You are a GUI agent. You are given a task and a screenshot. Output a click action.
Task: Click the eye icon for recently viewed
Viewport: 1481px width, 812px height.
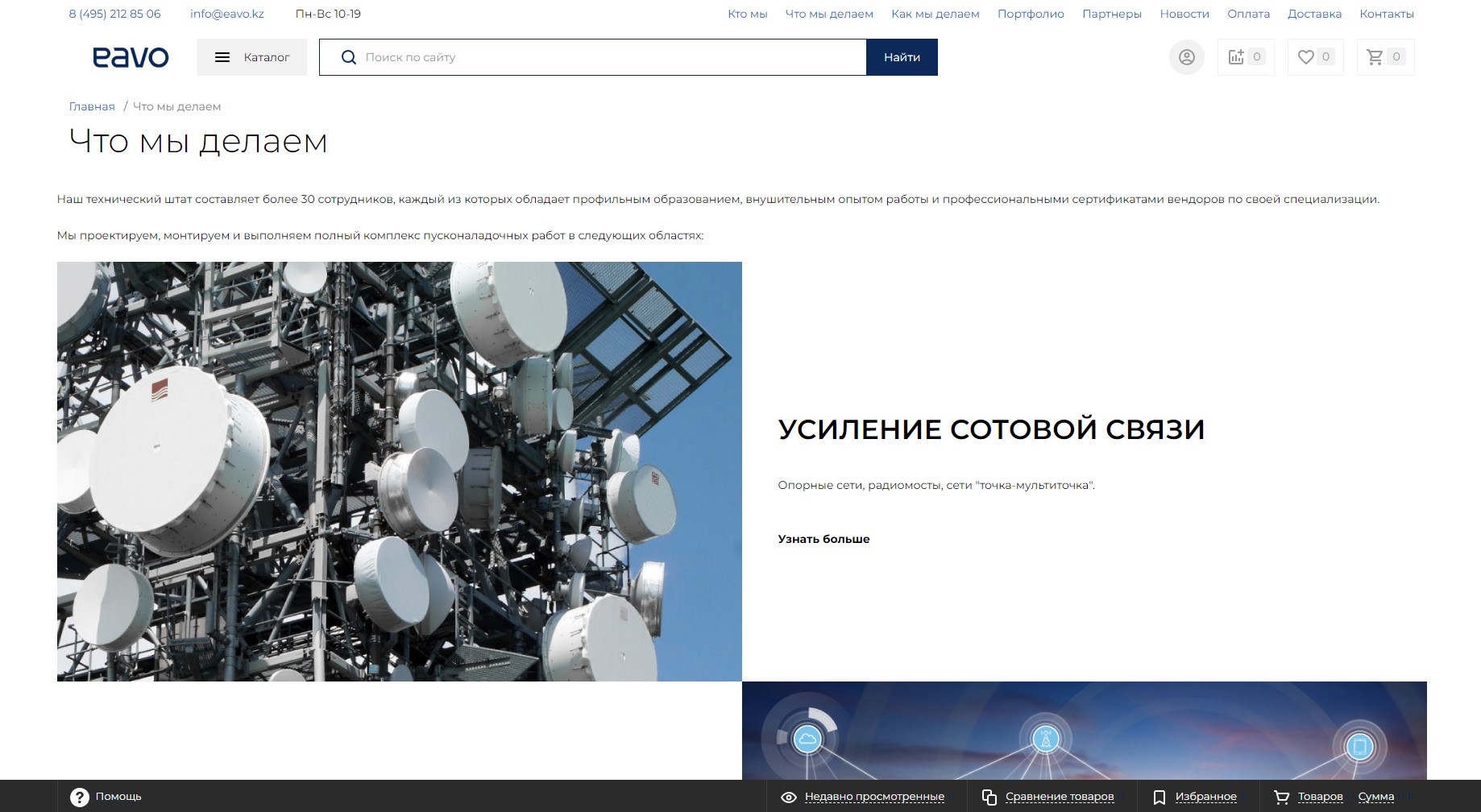(789, 797)
